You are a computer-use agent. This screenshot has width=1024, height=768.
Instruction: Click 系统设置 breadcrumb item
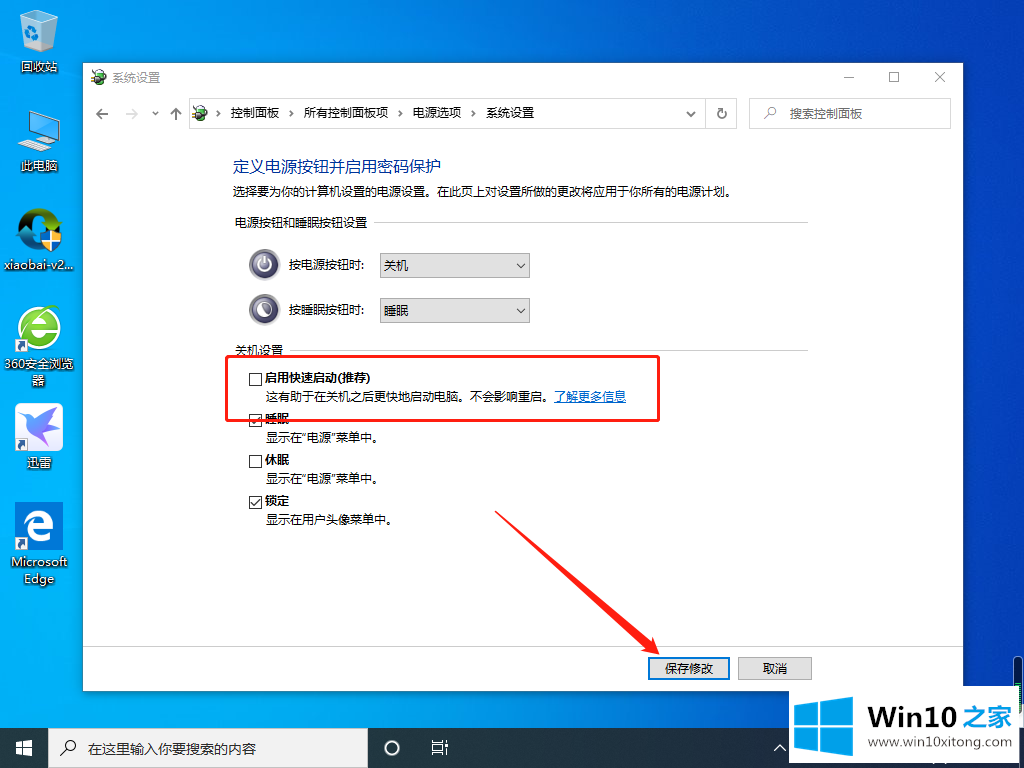tap(510, 113)
